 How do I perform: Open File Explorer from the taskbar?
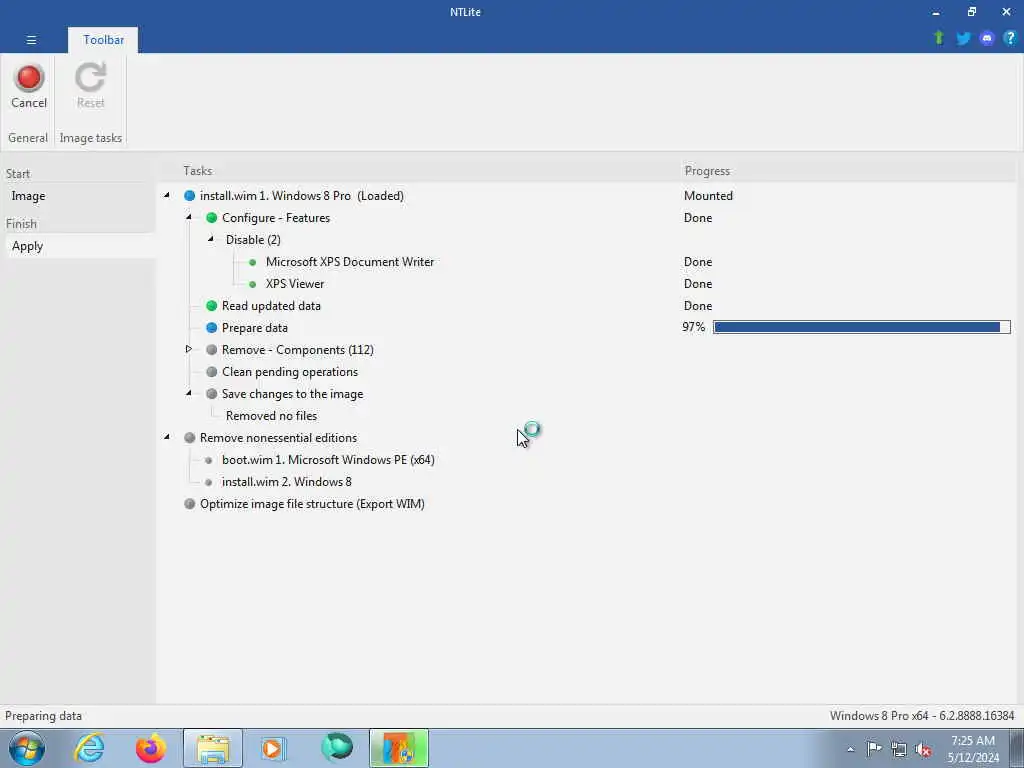coord(213,748)
